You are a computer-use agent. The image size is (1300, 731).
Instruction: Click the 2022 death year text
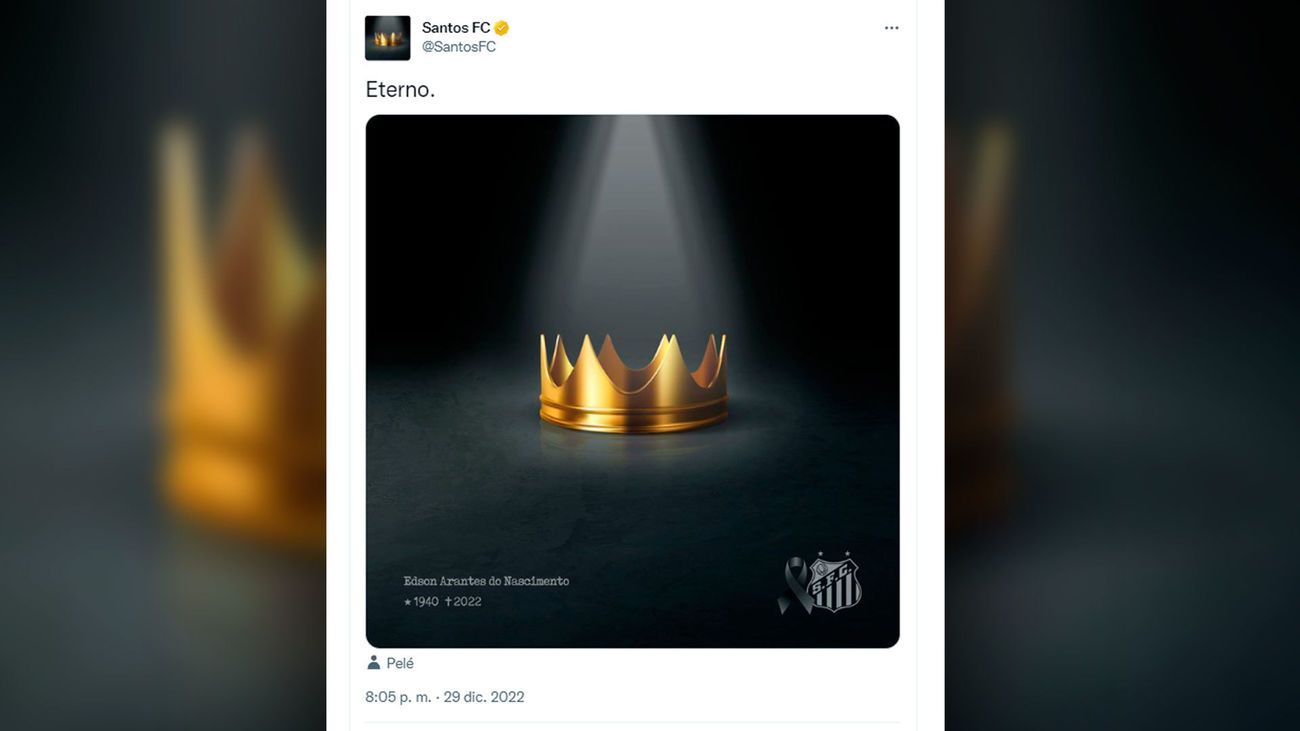(x=467, y=602)
